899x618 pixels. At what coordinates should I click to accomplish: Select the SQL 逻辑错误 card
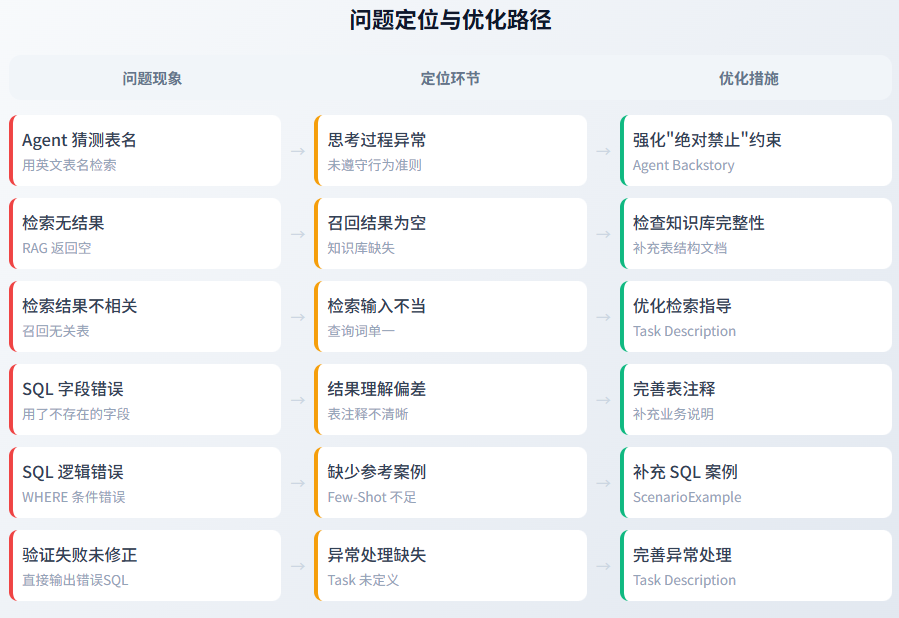click(145, 483)
